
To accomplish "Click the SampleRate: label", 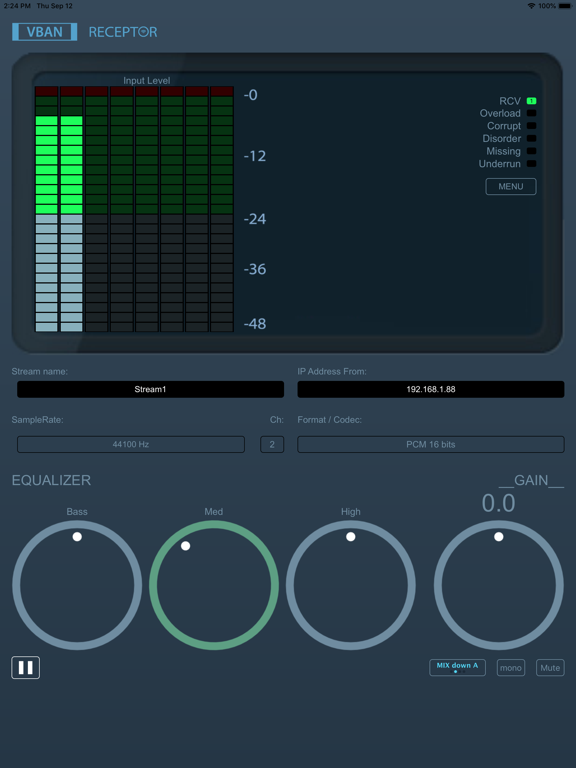I will pyautogui.click(x=38, y=420).
